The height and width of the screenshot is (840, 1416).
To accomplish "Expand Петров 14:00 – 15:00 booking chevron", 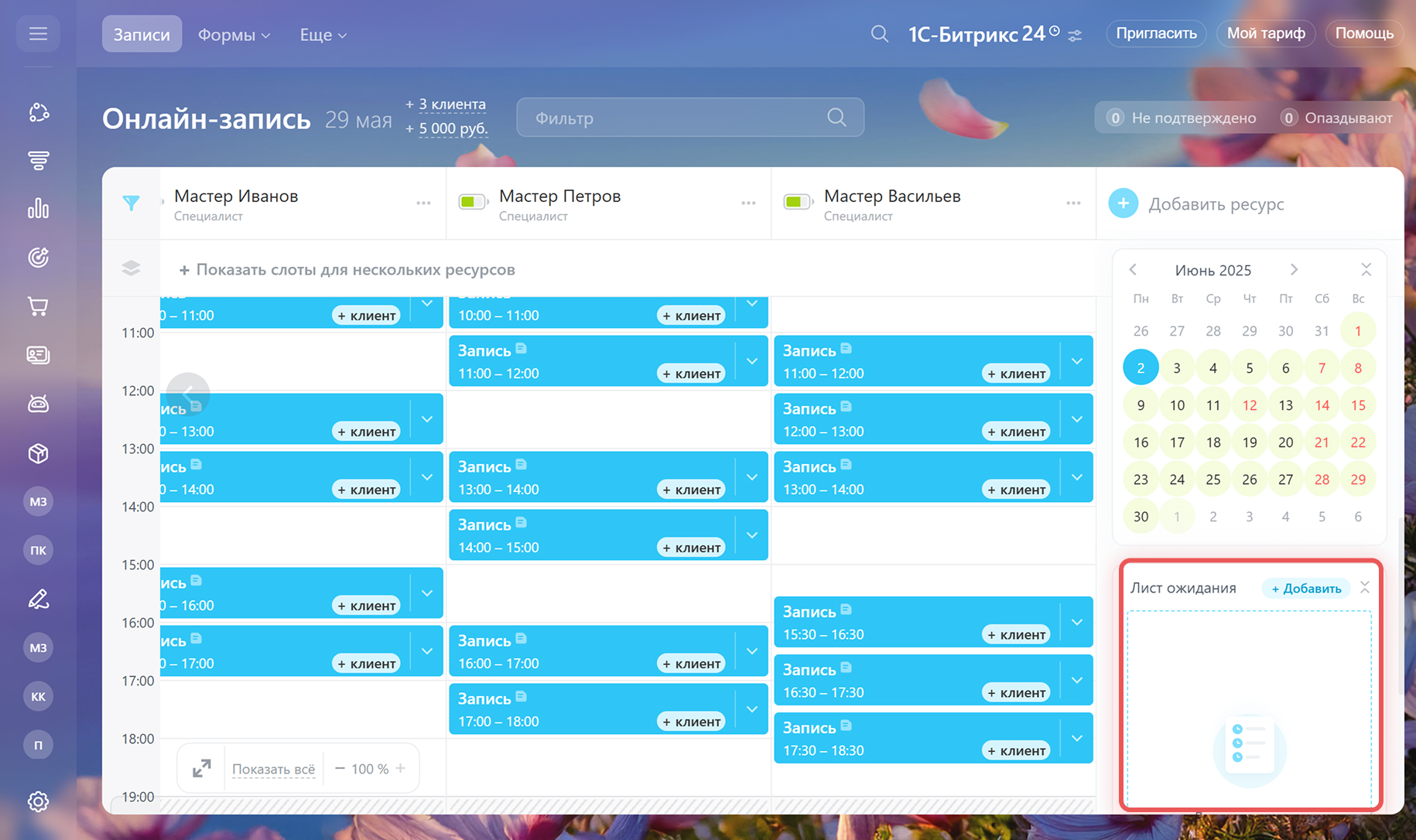I will (x=751, y=535).
